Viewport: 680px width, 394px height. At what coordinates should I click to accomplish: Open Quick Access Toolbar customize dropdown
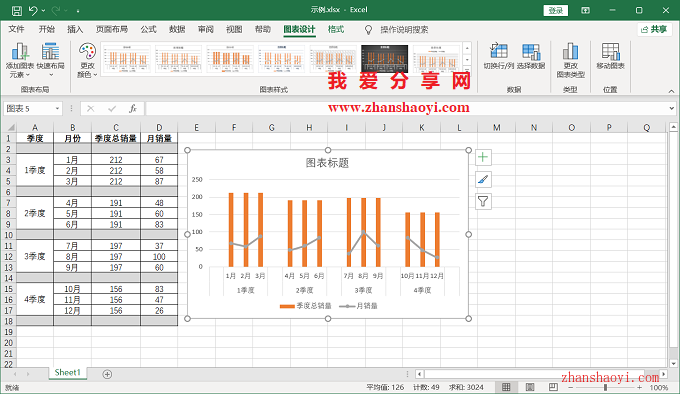click(x=78, y=10)
